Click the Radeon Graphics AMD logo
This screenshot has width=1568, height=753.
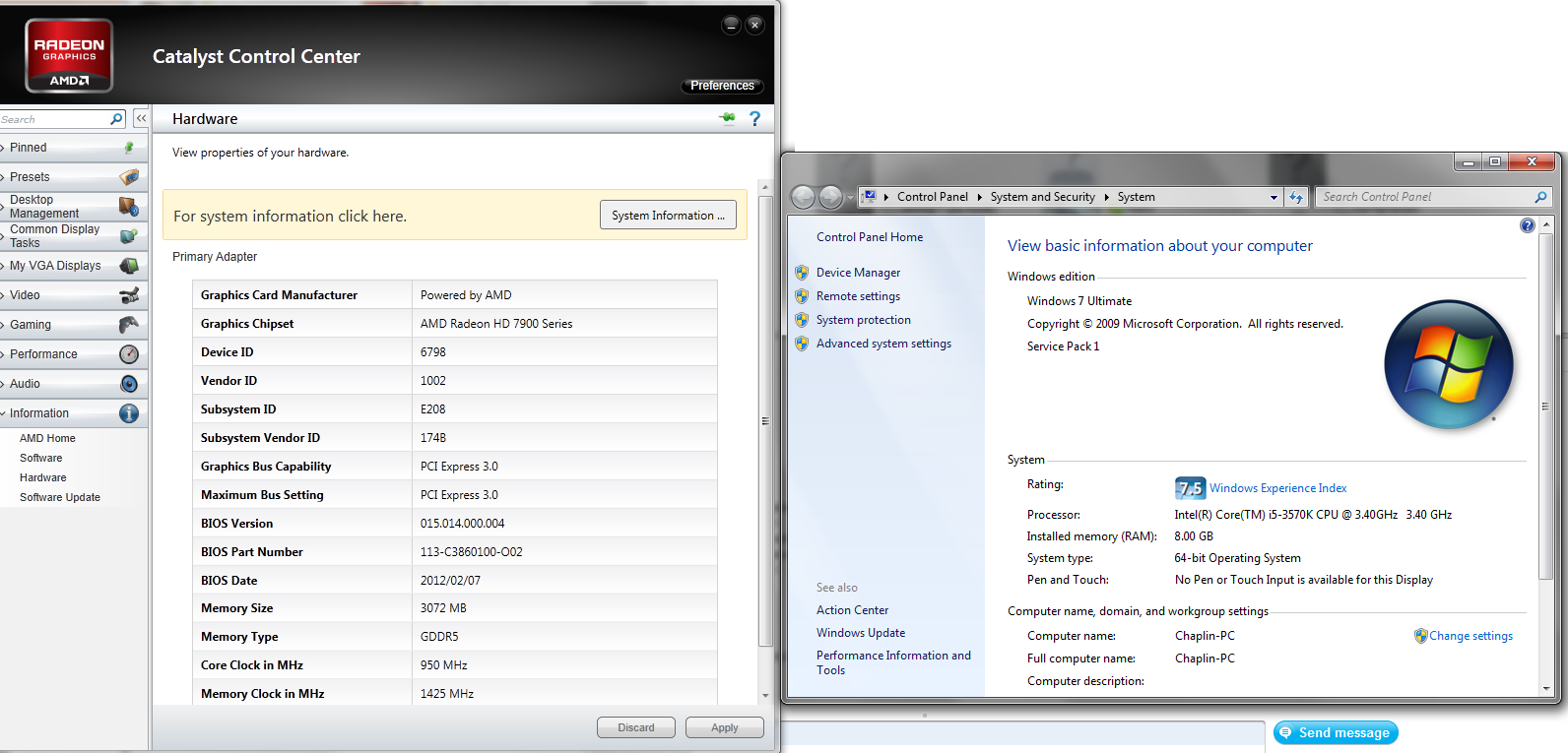click(x=69, y=56)
